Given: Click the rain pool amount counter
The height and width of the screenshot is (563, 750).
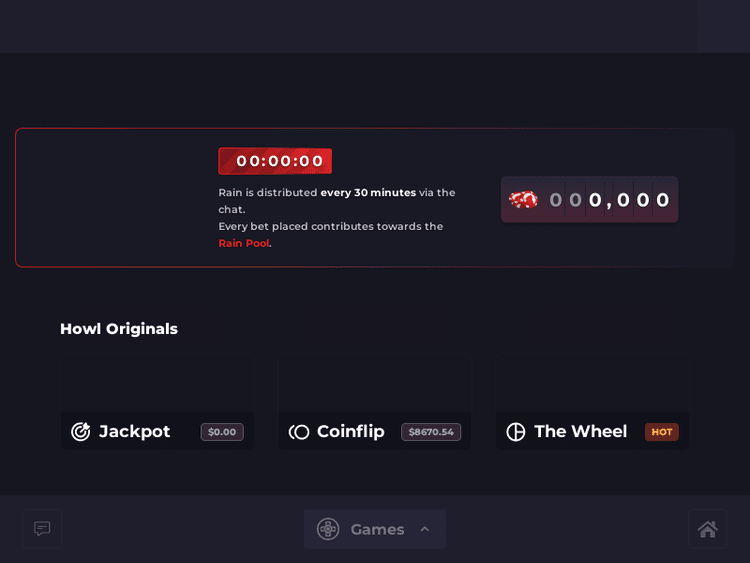Looking at the screenshot, I should [609, 200].
